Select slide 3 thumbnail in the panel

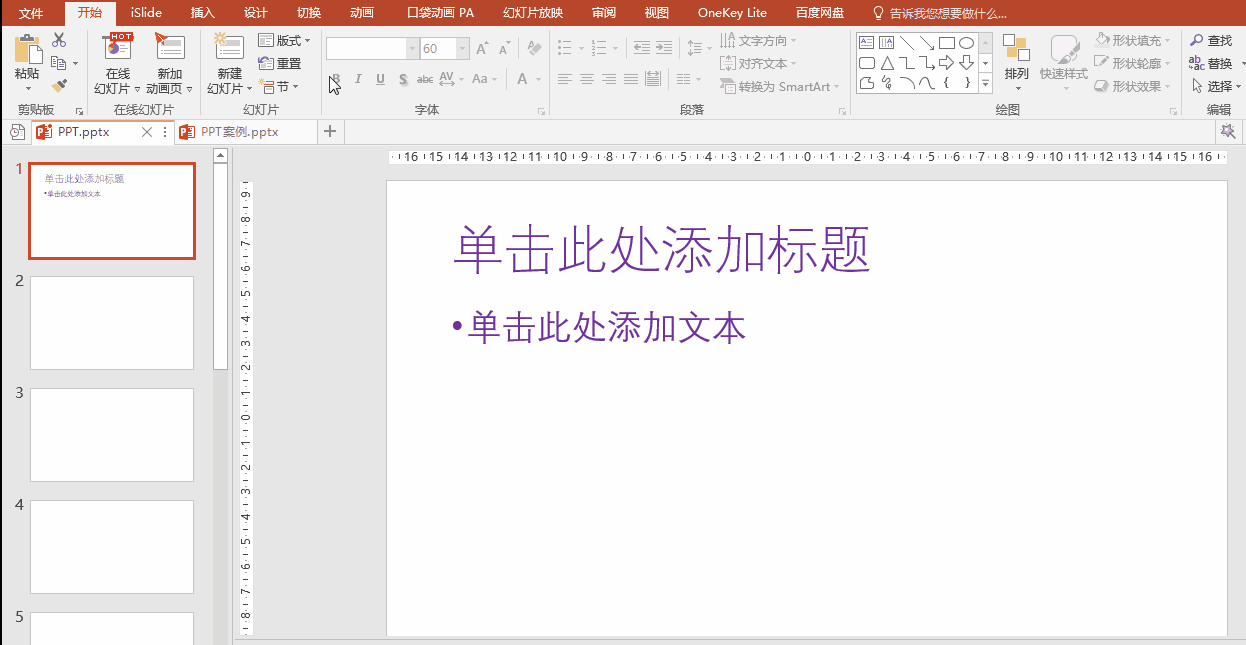pos(111,434)
